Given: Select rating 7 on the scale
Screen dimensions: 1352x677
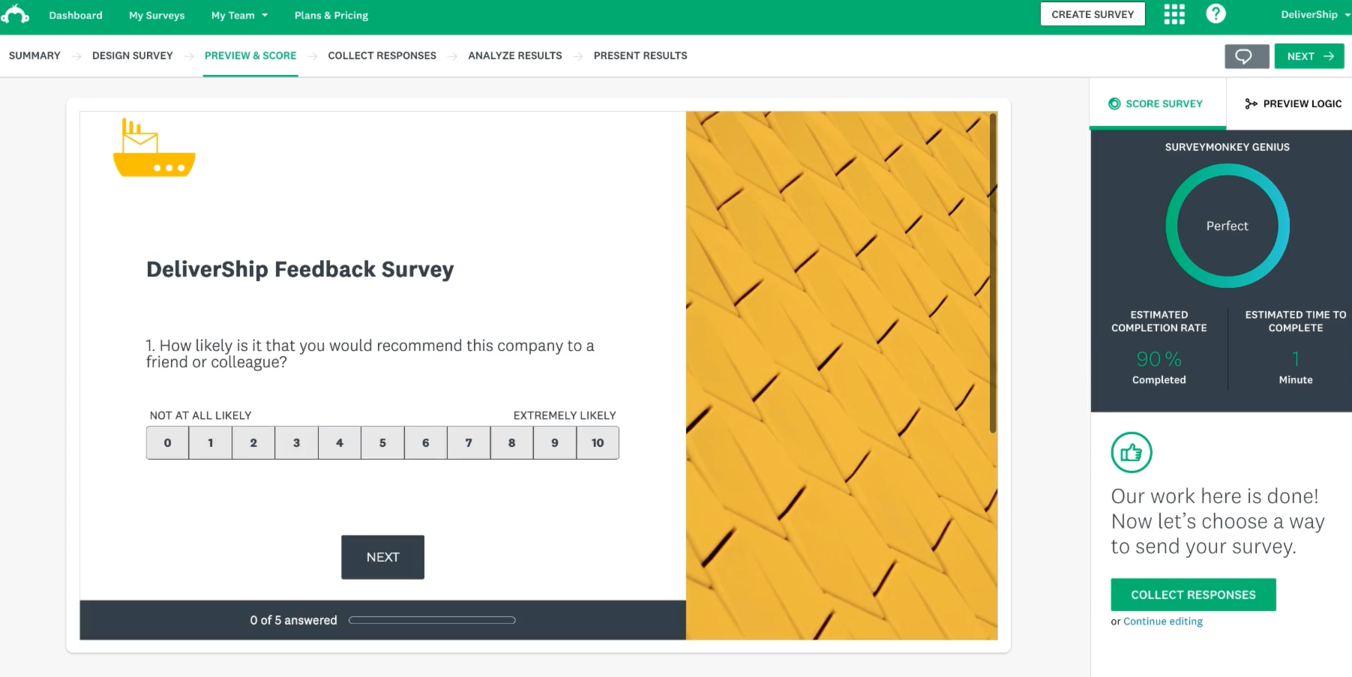Looking at the screenshot, I should 469,443.
